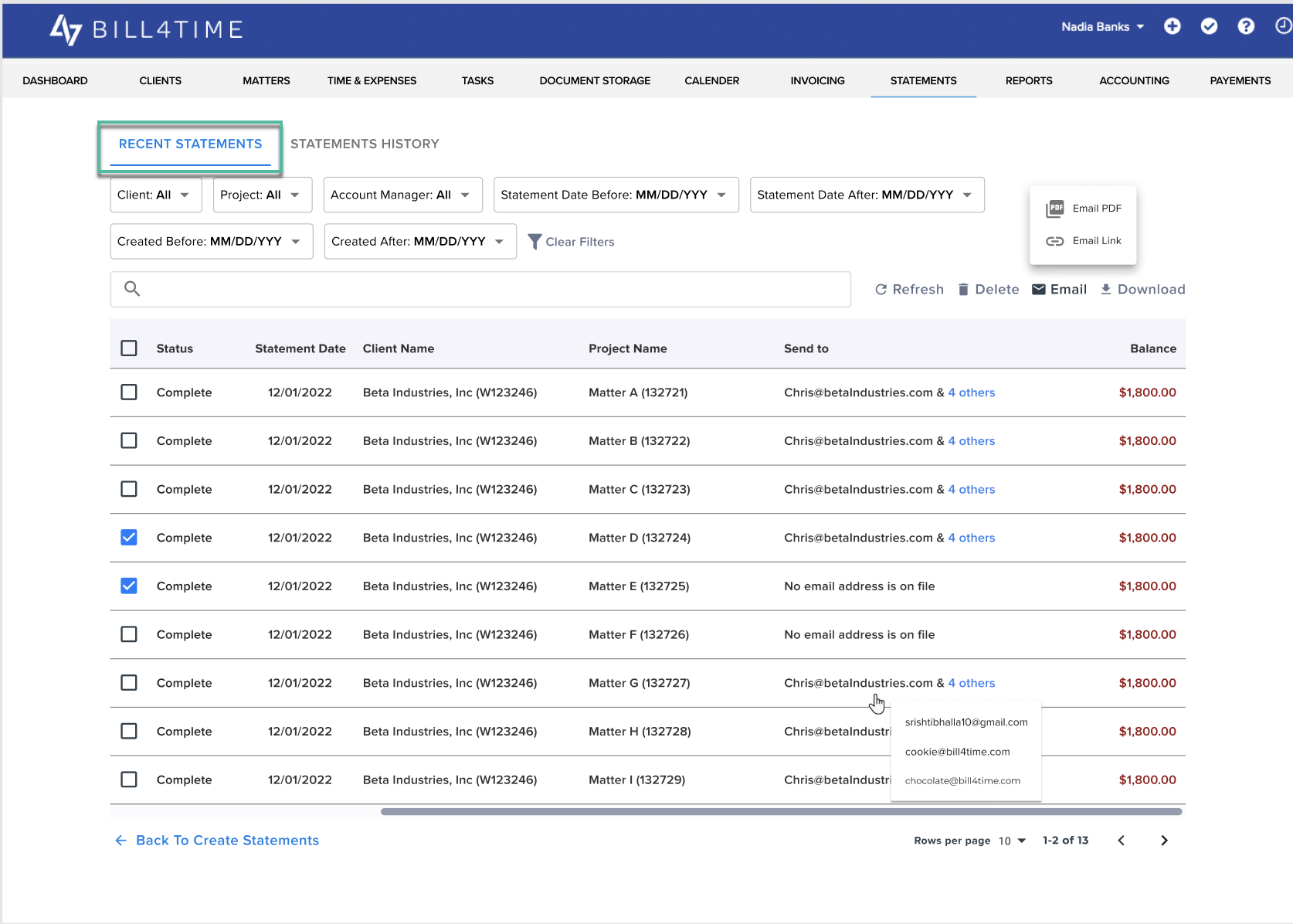Click the Email PDF option
Image resolution: width=1293 pixels, height=924 pixels.
point(1083,209)
